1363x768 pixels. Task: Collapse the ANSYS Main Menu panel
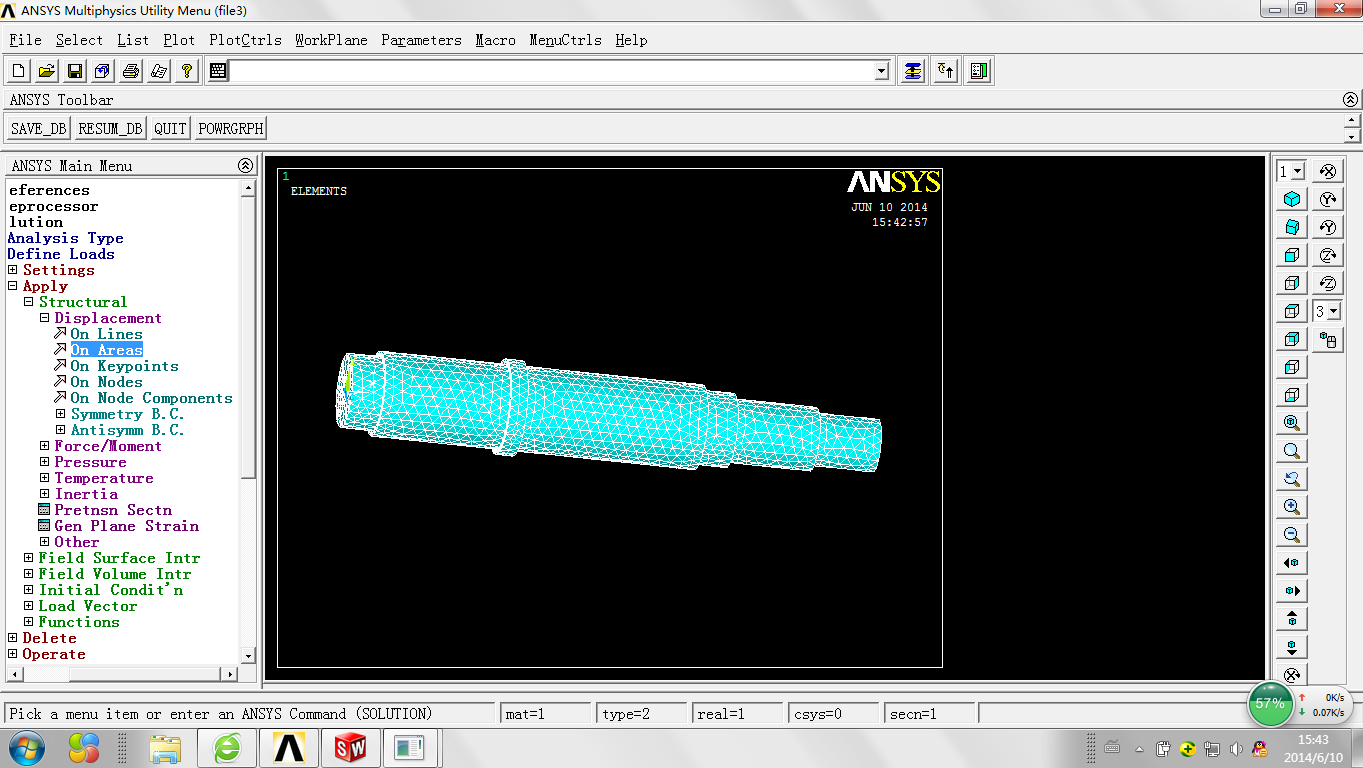[245, 166]
